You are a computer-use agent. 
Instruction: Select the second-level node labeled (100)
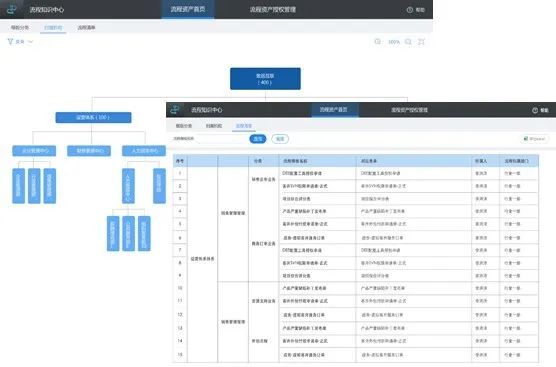(x=93, y=117)
